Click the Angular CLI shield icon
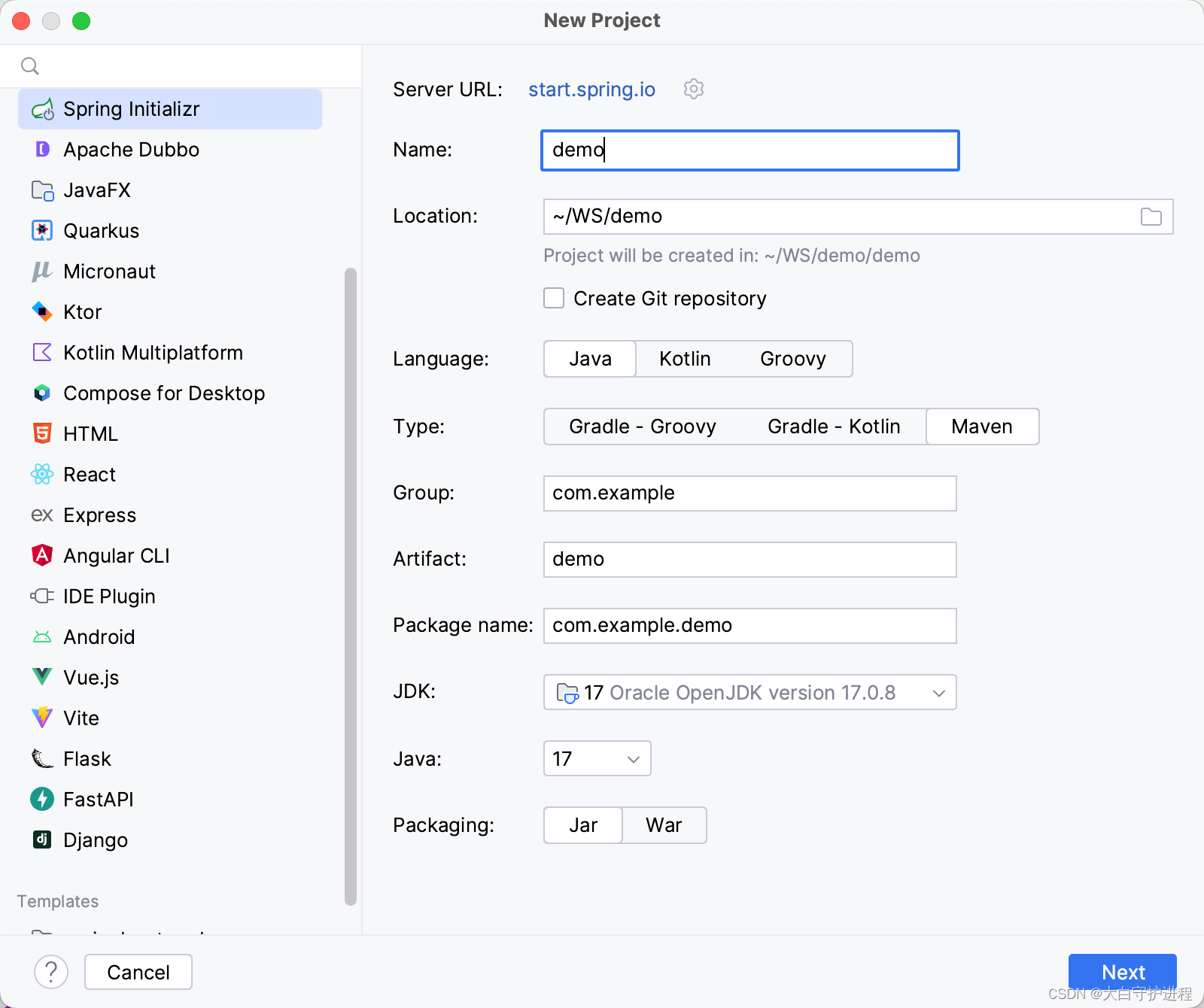This screenshot has height=1008, width=1204. click(42, 556)
